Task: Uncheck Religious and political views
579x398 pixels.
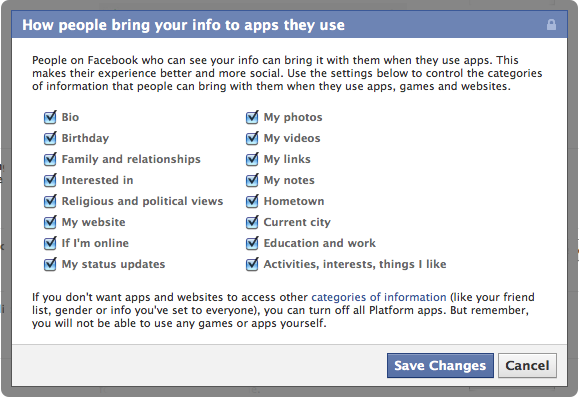Action: (x=50, y=202)
